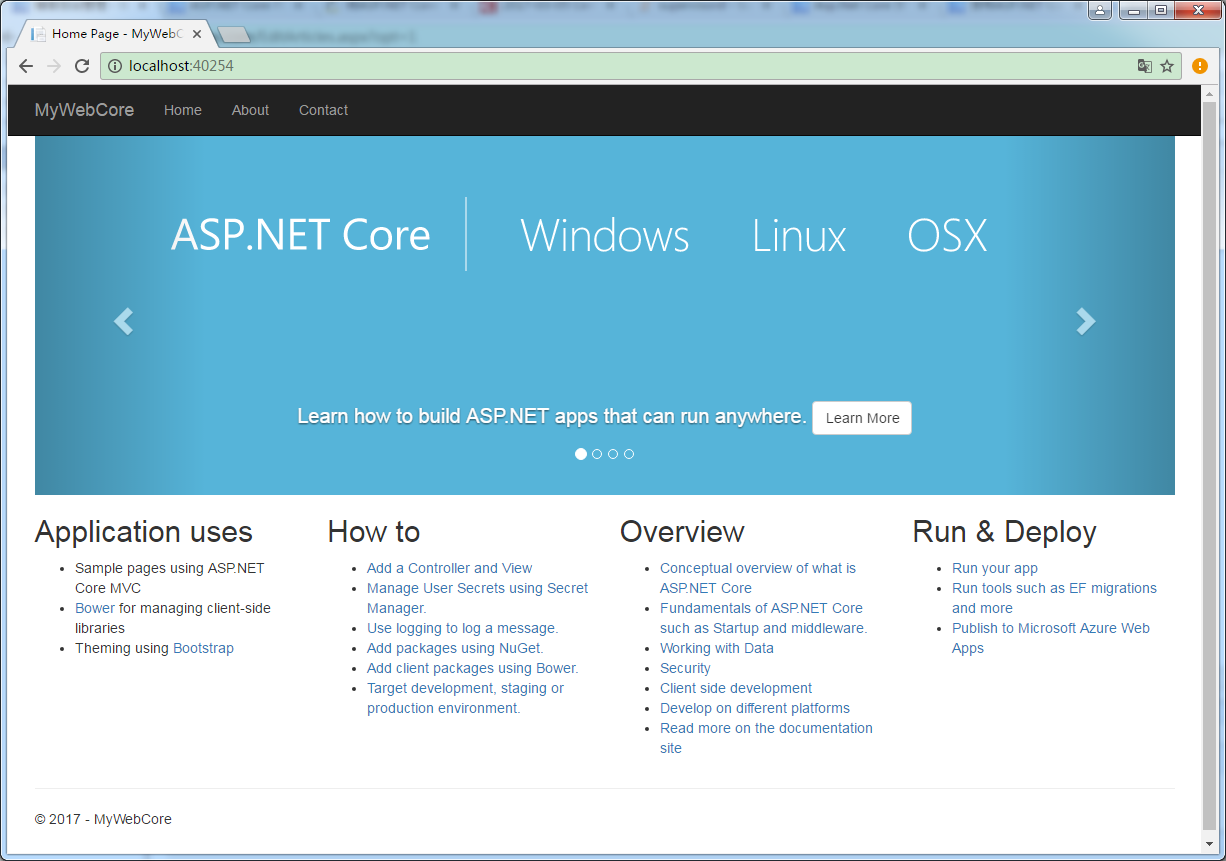Click the ASP.NET Core banner image
Image resolution: width=1226 pixels, height=861 pixels.
604,315
